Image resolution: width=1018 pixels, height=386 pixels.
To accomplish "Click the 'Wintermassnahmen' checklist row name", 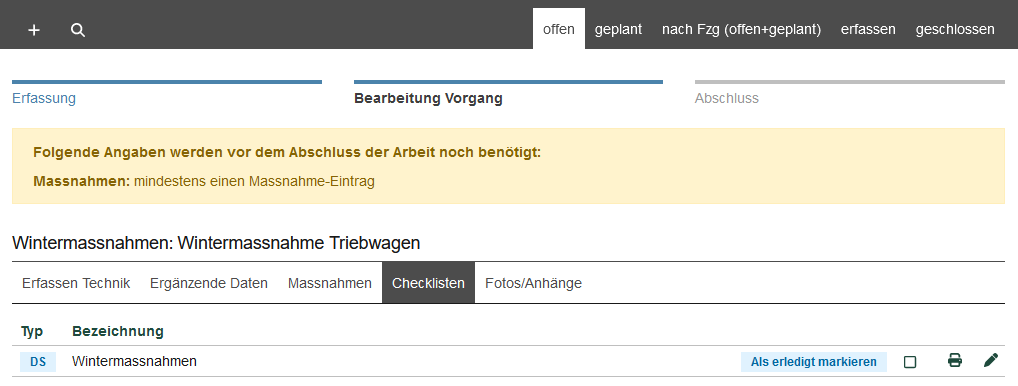I will 134,361.
